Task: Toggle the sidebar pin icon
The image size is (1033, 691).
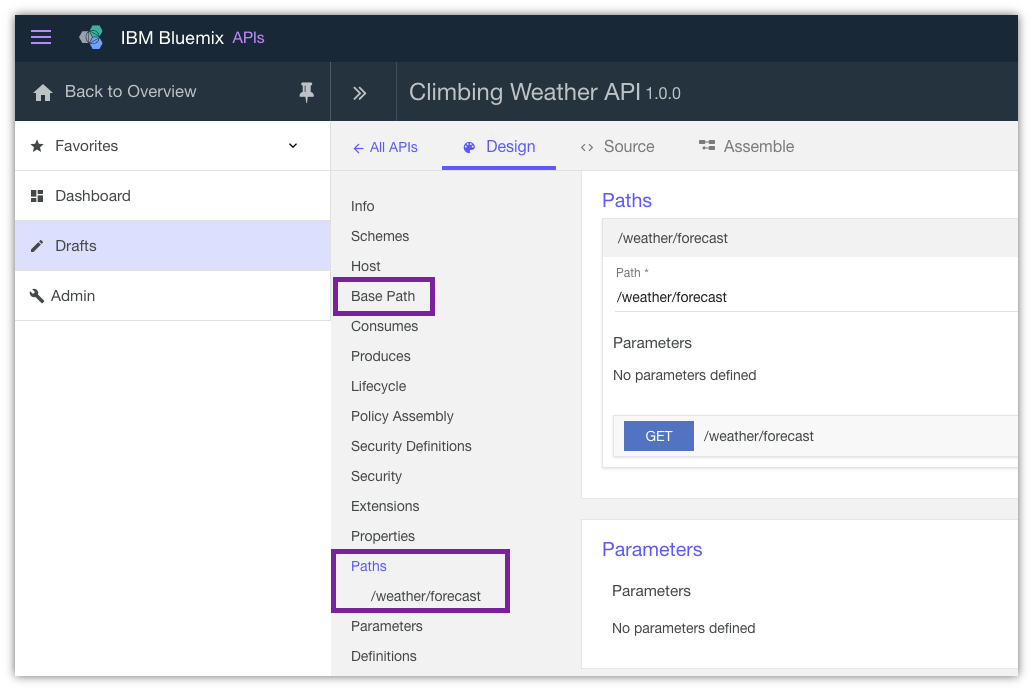Action: point(305,91)
